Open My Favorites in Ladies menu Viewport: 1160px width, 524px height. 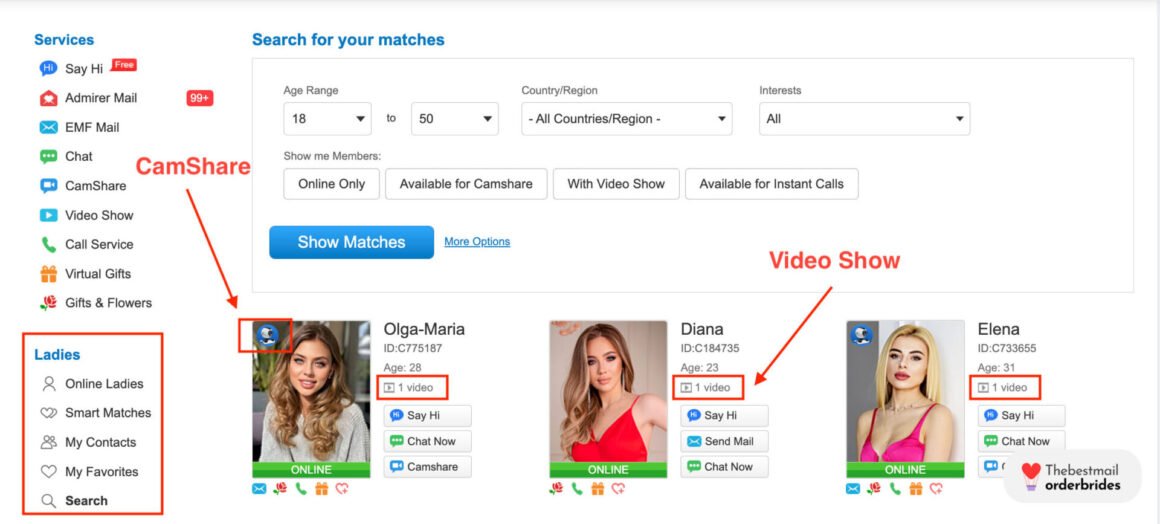point(101,471)
